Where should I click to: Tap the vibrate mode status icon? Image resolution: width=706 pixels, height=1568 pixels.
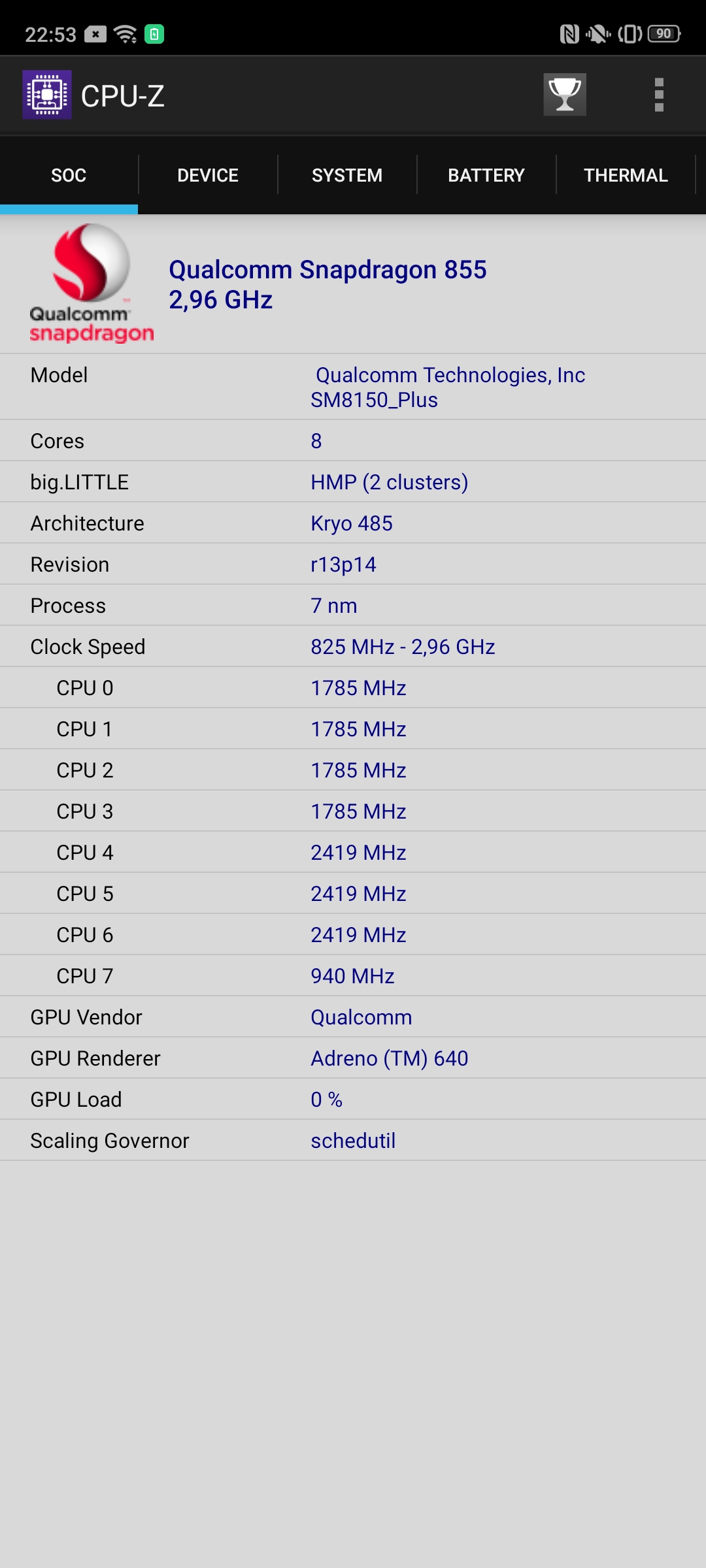point(630,34)
